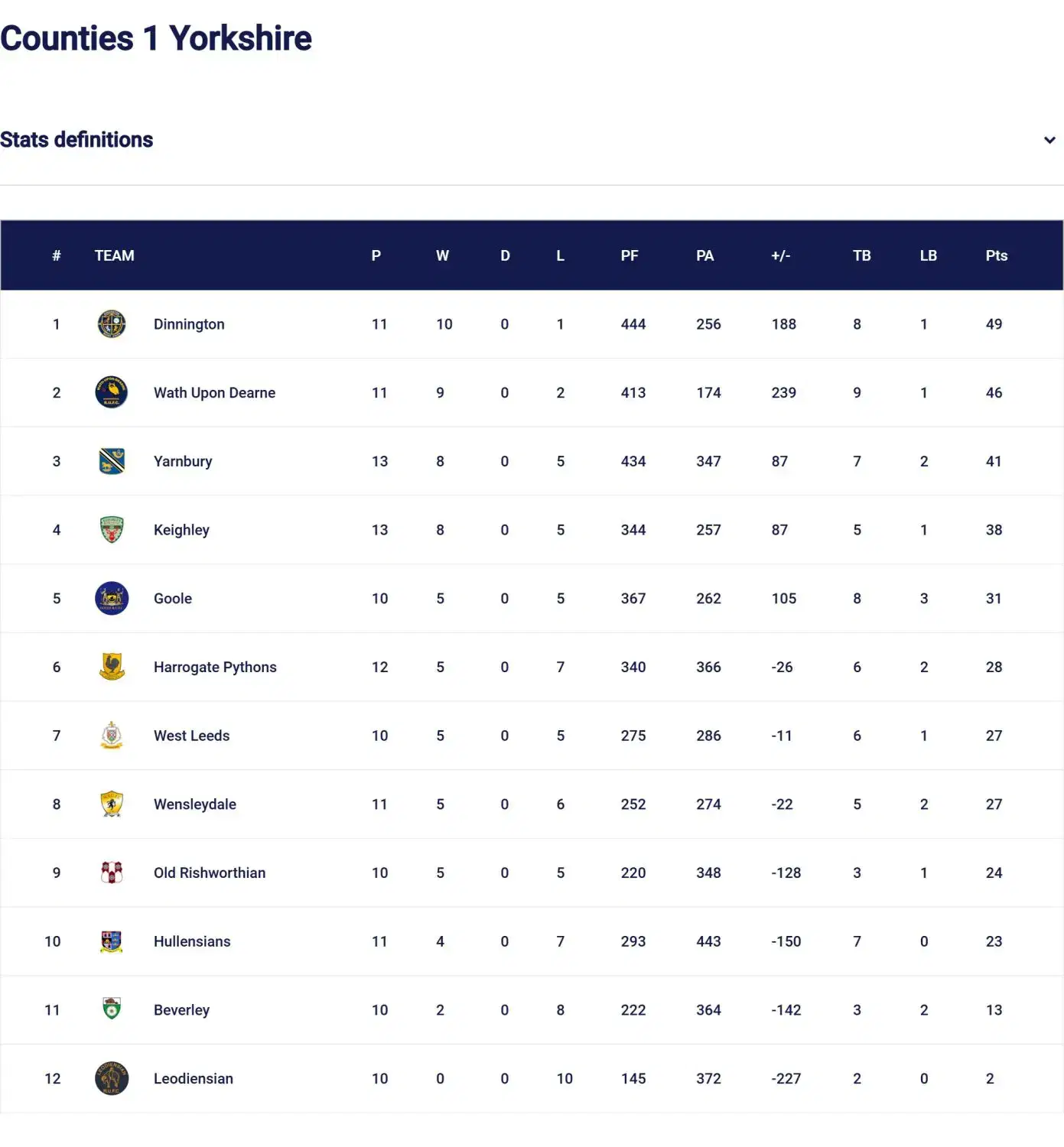This screenshot has width=1064, height=1147.
Task: Click the PF column header
Action: (629, 255)
